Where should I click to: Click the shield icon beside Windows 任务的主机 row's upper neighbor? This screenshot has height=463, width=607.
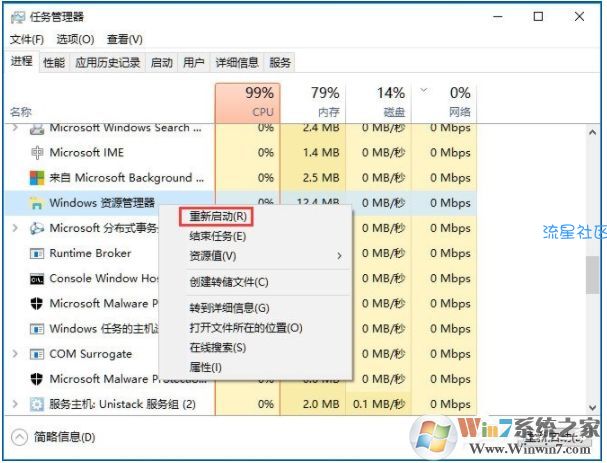click(37, 304)
